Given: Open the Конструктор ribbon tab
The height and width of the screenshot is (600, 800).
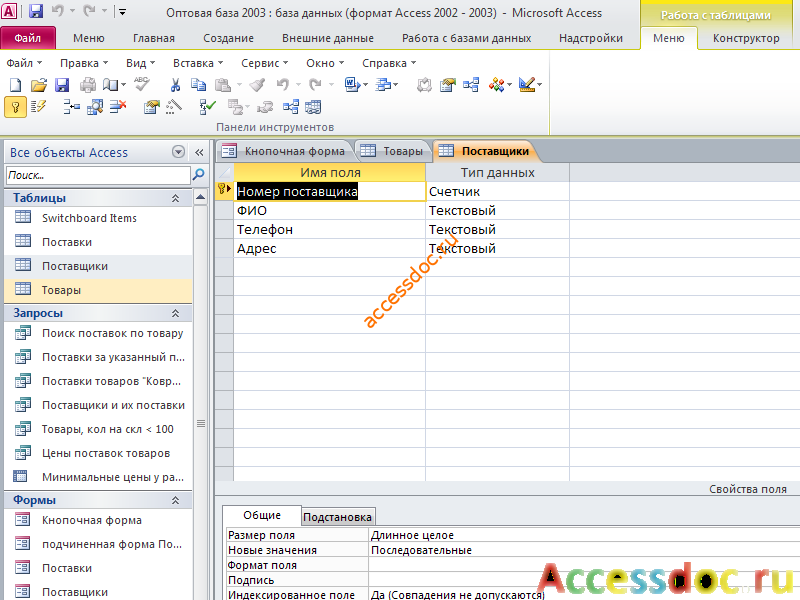Looking at the screenshot, I should (746, 38).
